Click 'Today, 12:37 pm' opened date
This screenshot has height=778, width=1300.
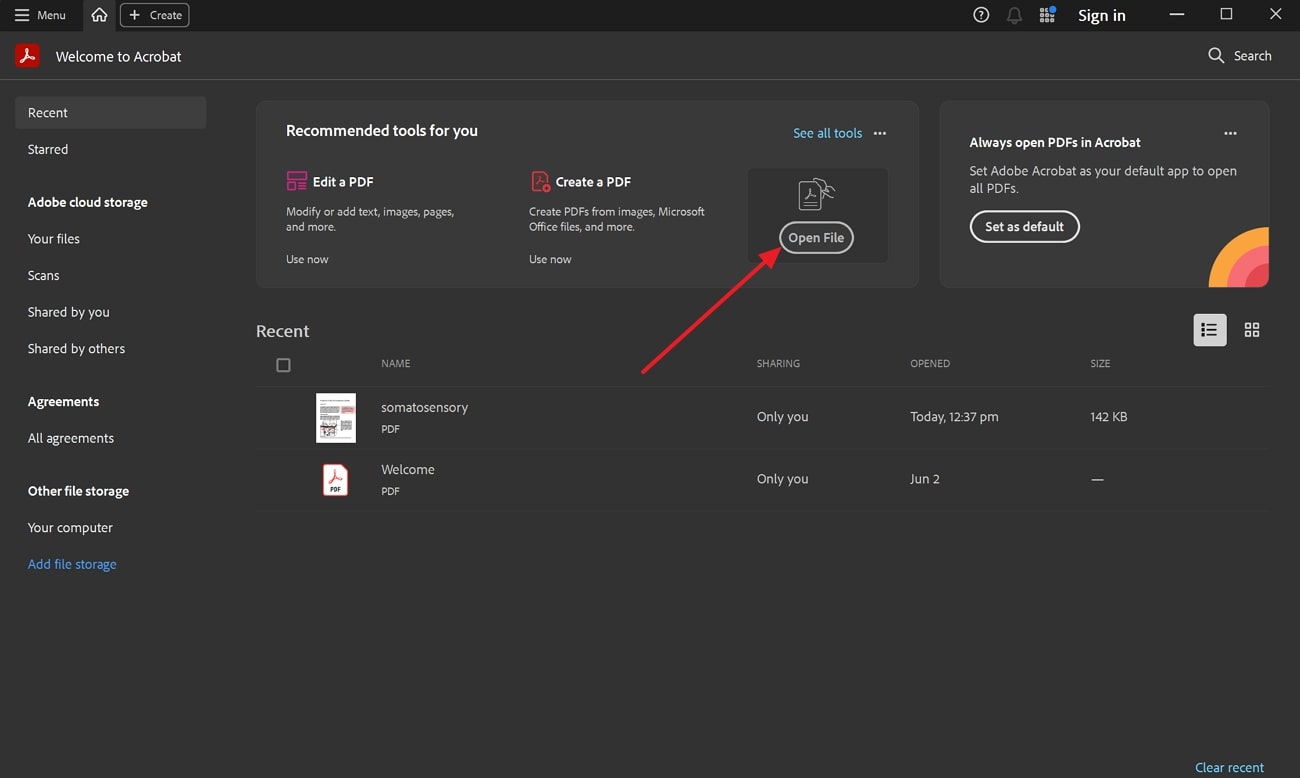pos(954,417)
